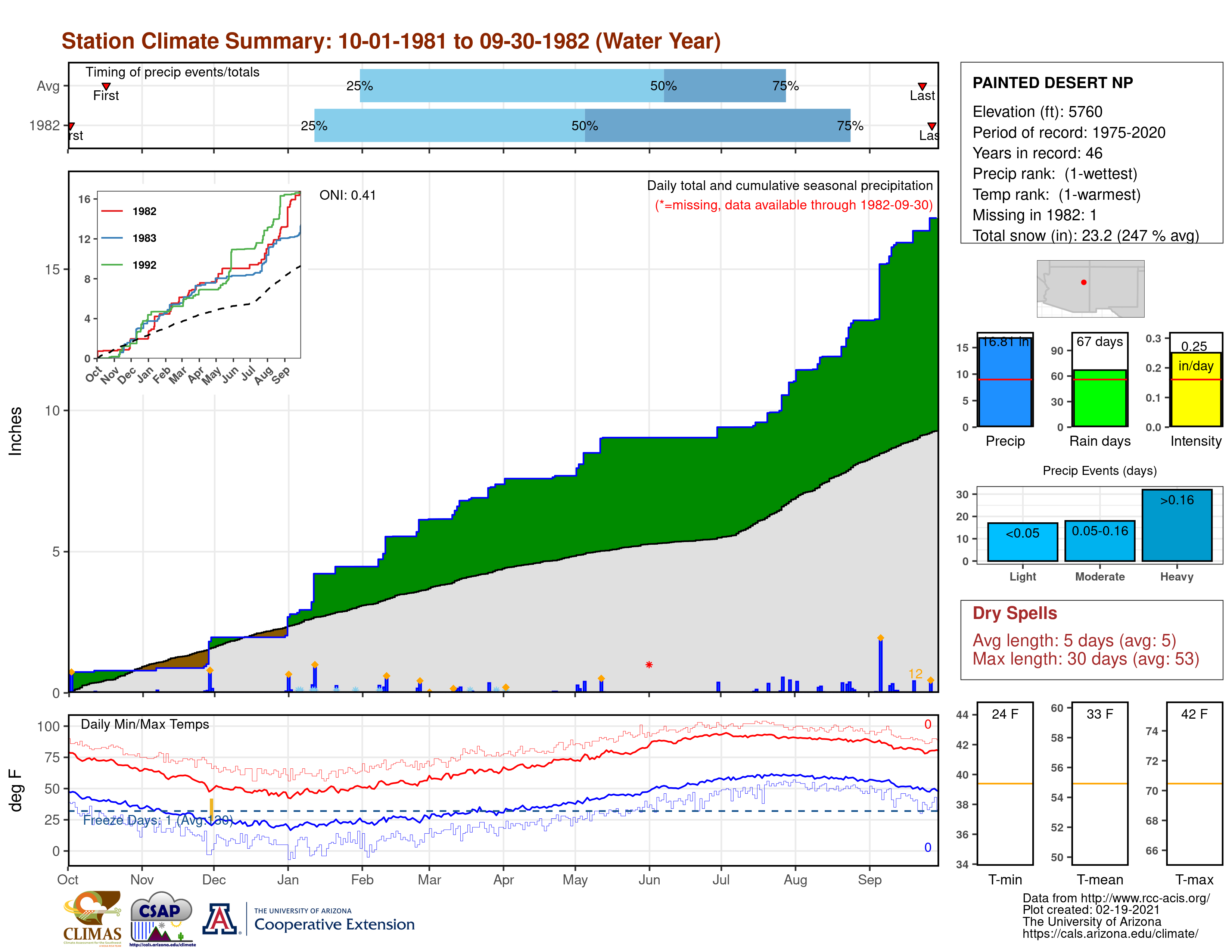
Task: Click the yellow Intensity in/day bar
Action: point(1195,389)
